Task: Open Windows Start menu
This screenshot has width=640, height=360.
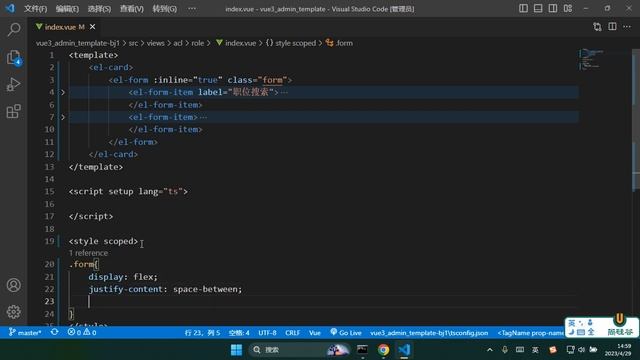Action: pos(236,350)
